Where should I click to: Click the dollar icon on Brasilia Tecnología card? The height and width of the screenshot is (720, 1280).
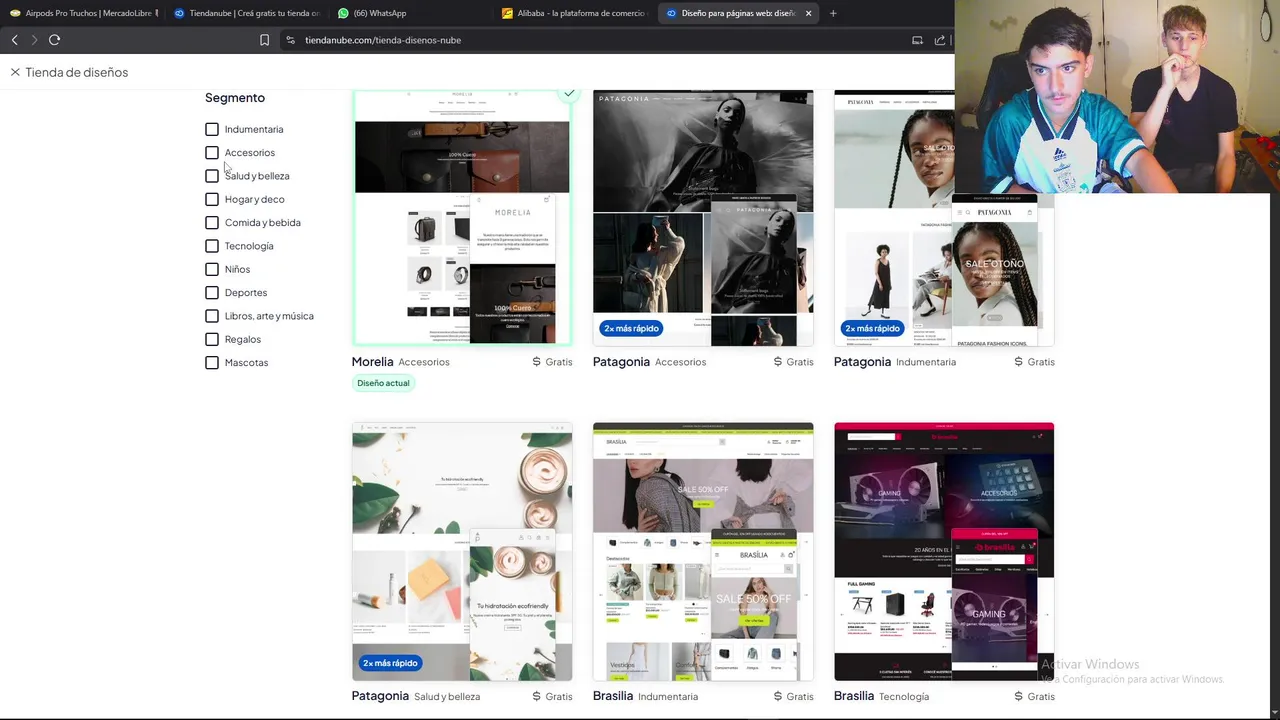point(1018,696)
